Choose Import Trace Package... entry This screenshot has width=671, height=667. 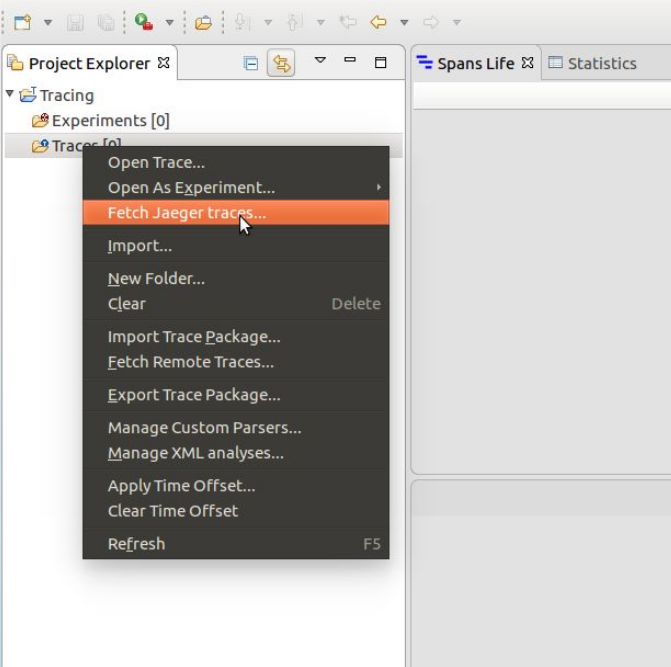[236, 337]
